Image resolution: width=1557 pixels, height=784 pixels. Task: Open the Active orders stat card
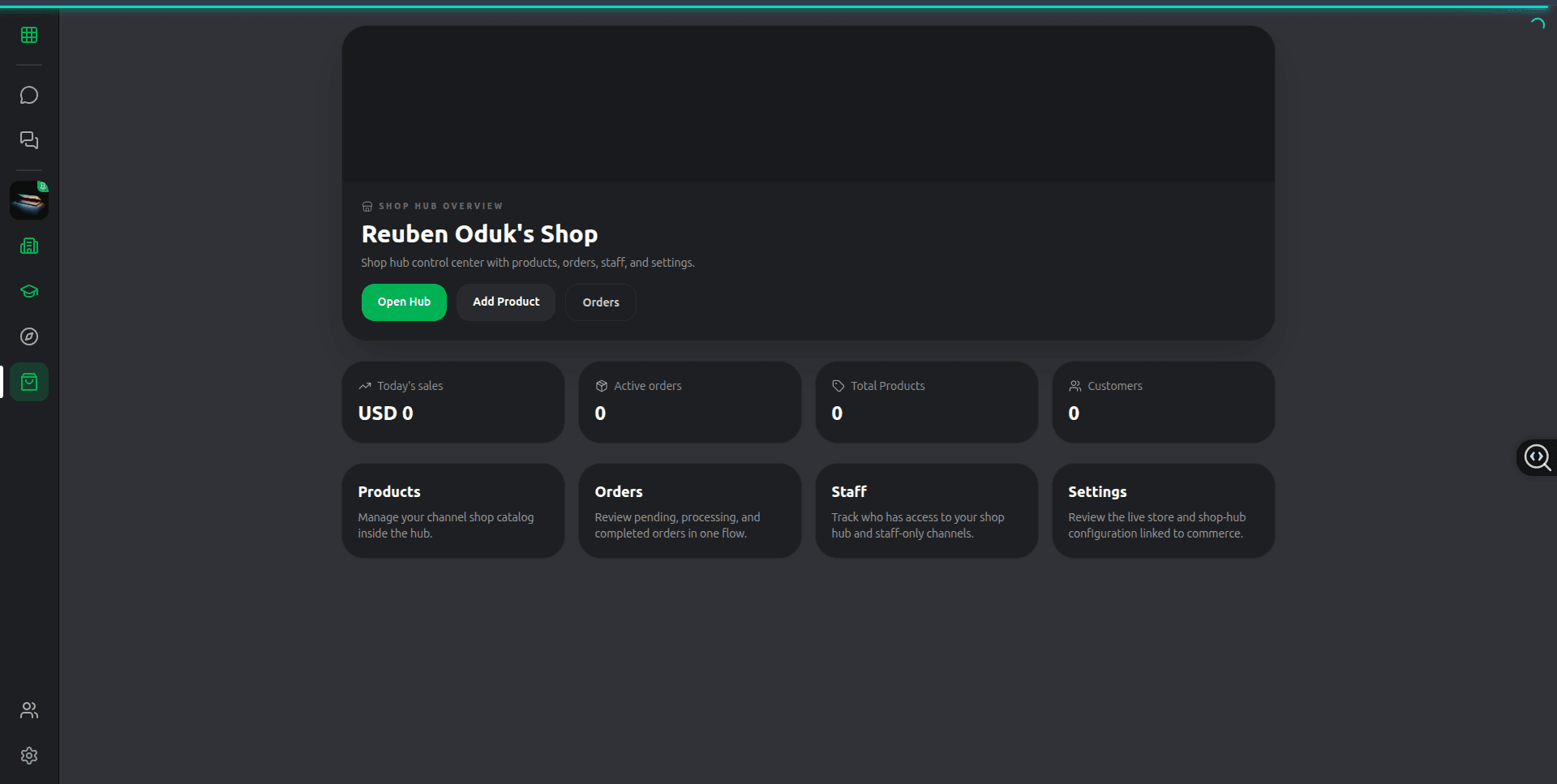click(690, 402)
